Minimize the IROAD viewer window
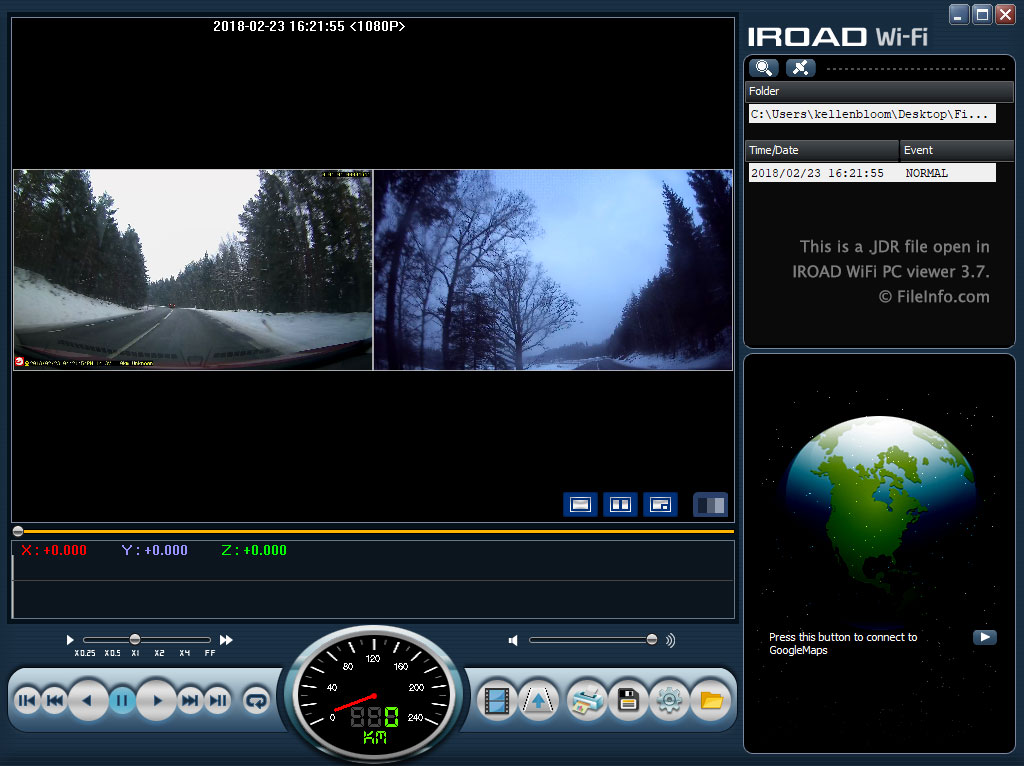 click(x=958, y=14)
